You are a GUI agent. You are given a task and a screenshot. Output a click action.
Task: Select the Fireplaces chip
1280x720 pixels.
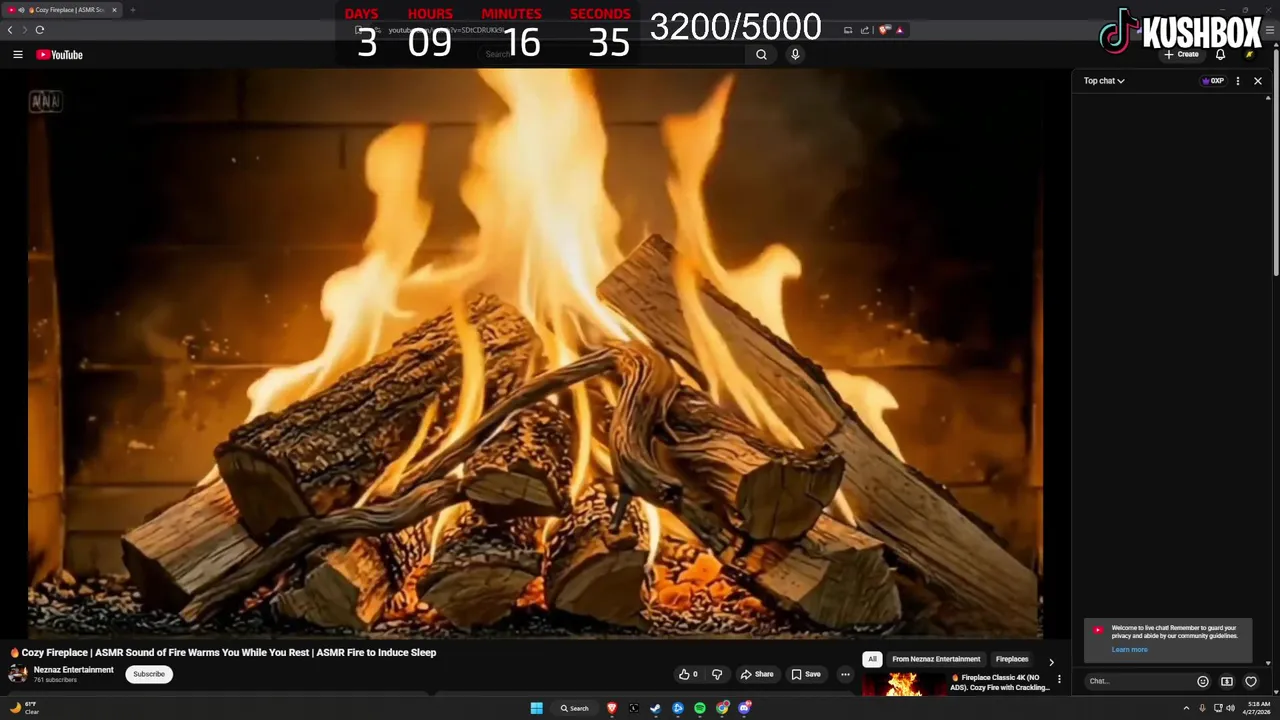[x=1012, y=659]
